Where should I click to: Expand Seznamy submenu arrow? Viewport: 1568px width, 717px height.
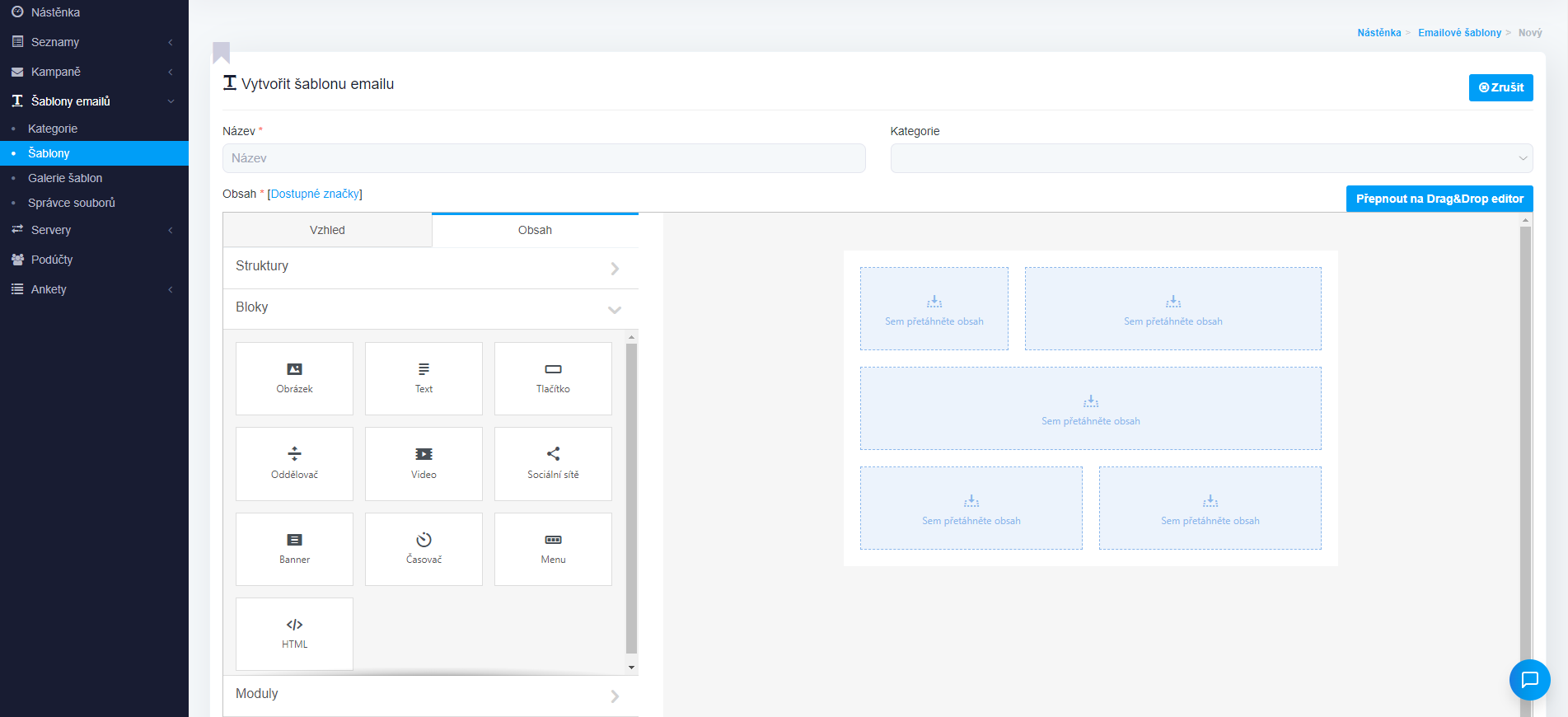[x=171, y=42]
